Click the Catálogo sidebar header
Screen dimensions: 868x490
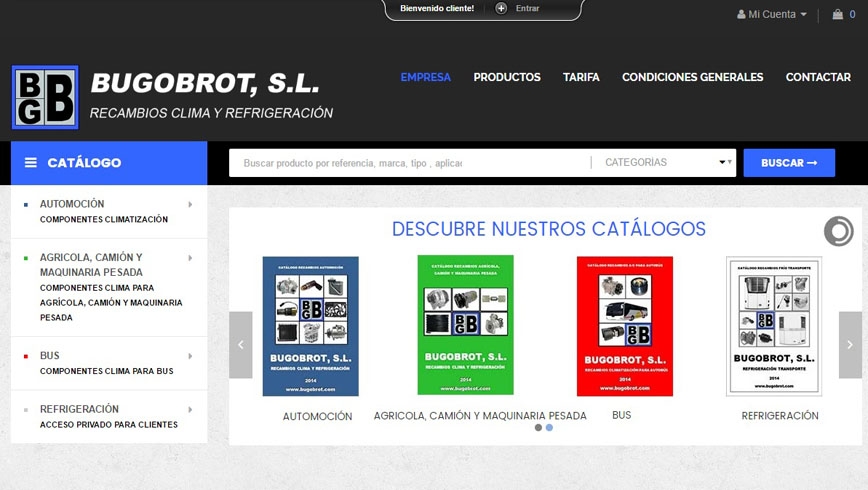(109, 163)
